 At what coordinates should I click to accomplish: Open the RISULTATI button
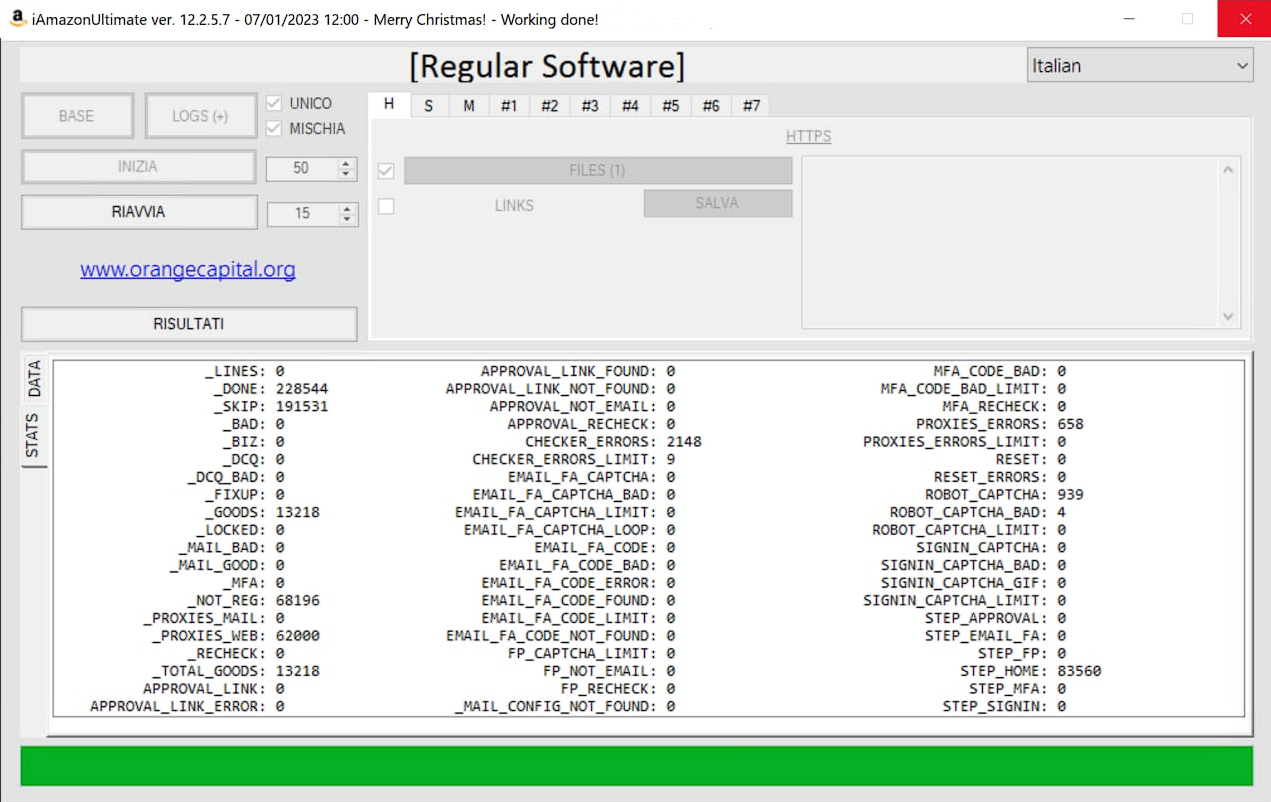[x=189, y=324]
